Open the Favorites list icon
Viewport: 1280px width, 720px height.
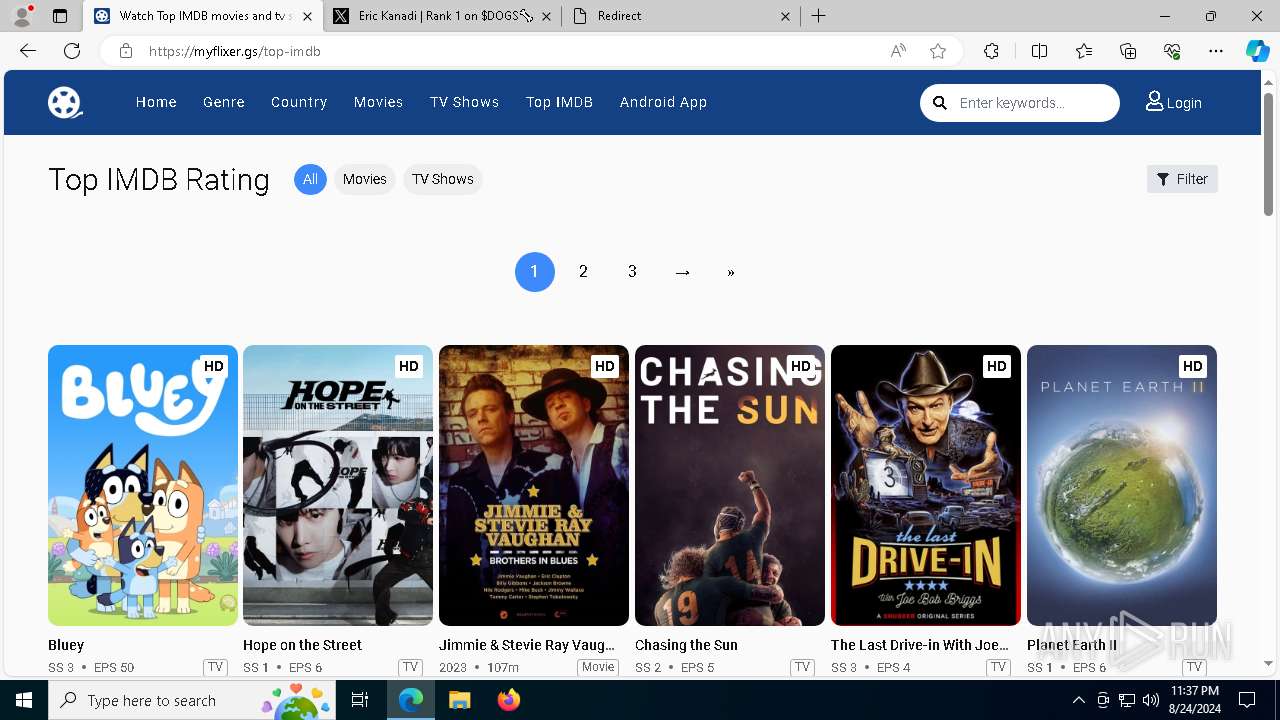coord(1084,51)
